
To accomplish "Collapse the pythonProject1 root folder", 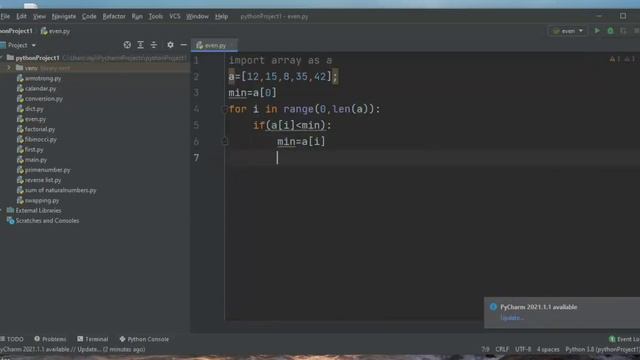I will [x=2, y=58].
